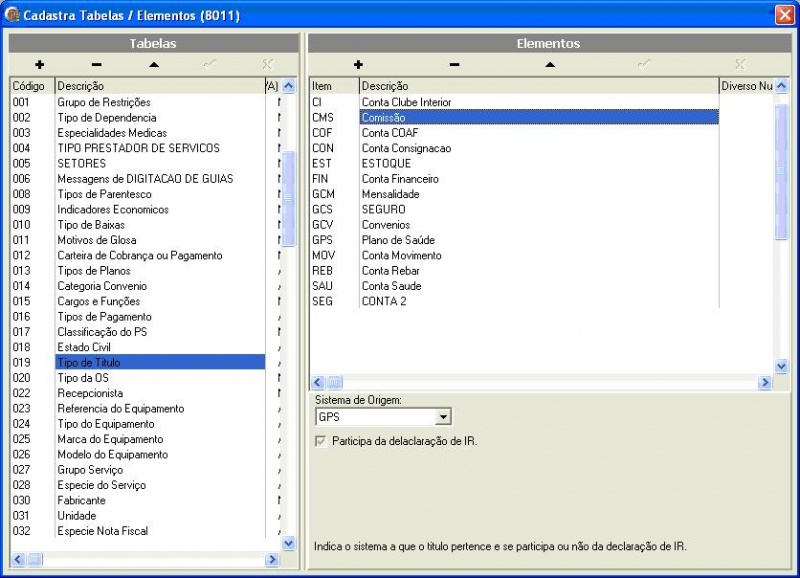The width and height of the screenshot is (800, 578).
Task: Click the cancel X icon in Elementos toolbar
Action: (740, 64)
